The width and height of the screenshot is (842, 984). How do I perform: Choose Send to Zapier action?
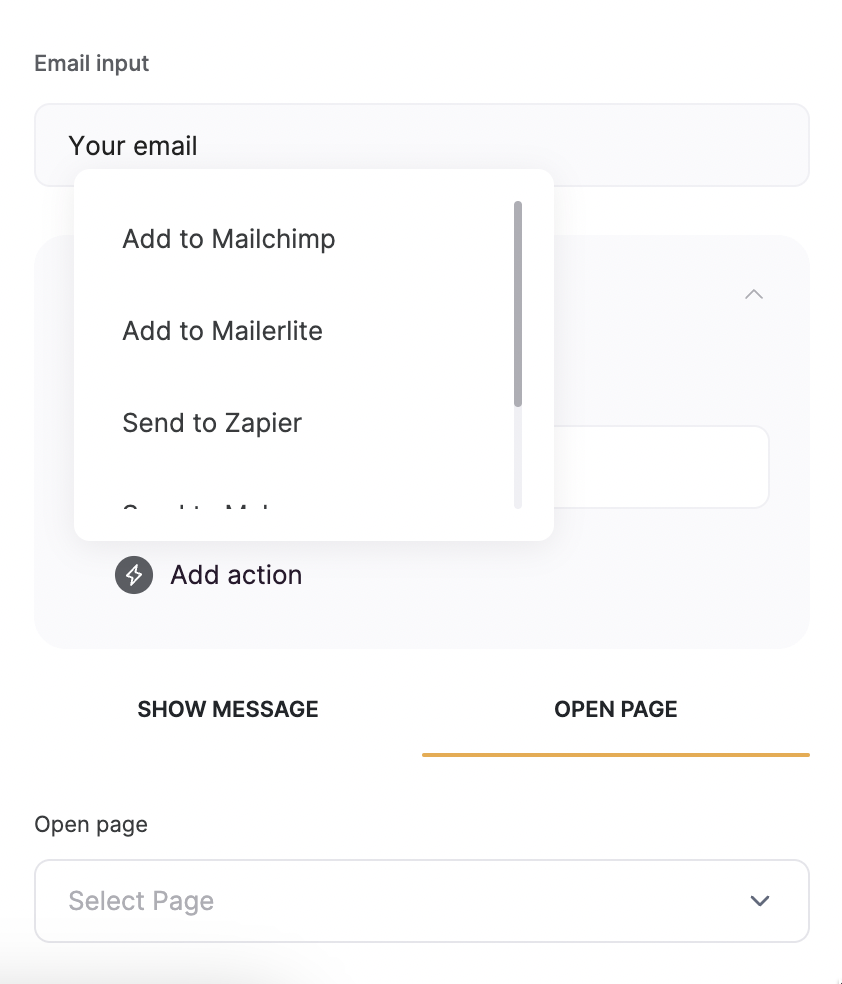211,422
